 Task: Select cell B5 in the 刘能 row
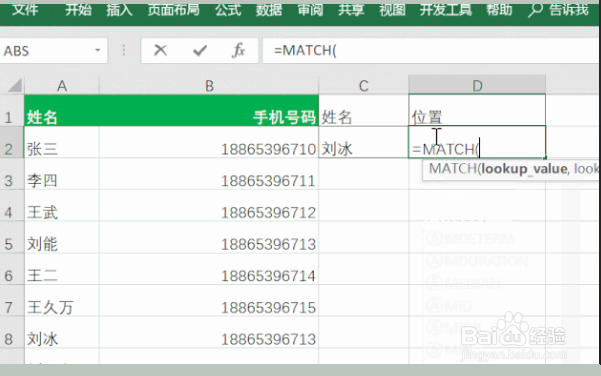[209, 237]
